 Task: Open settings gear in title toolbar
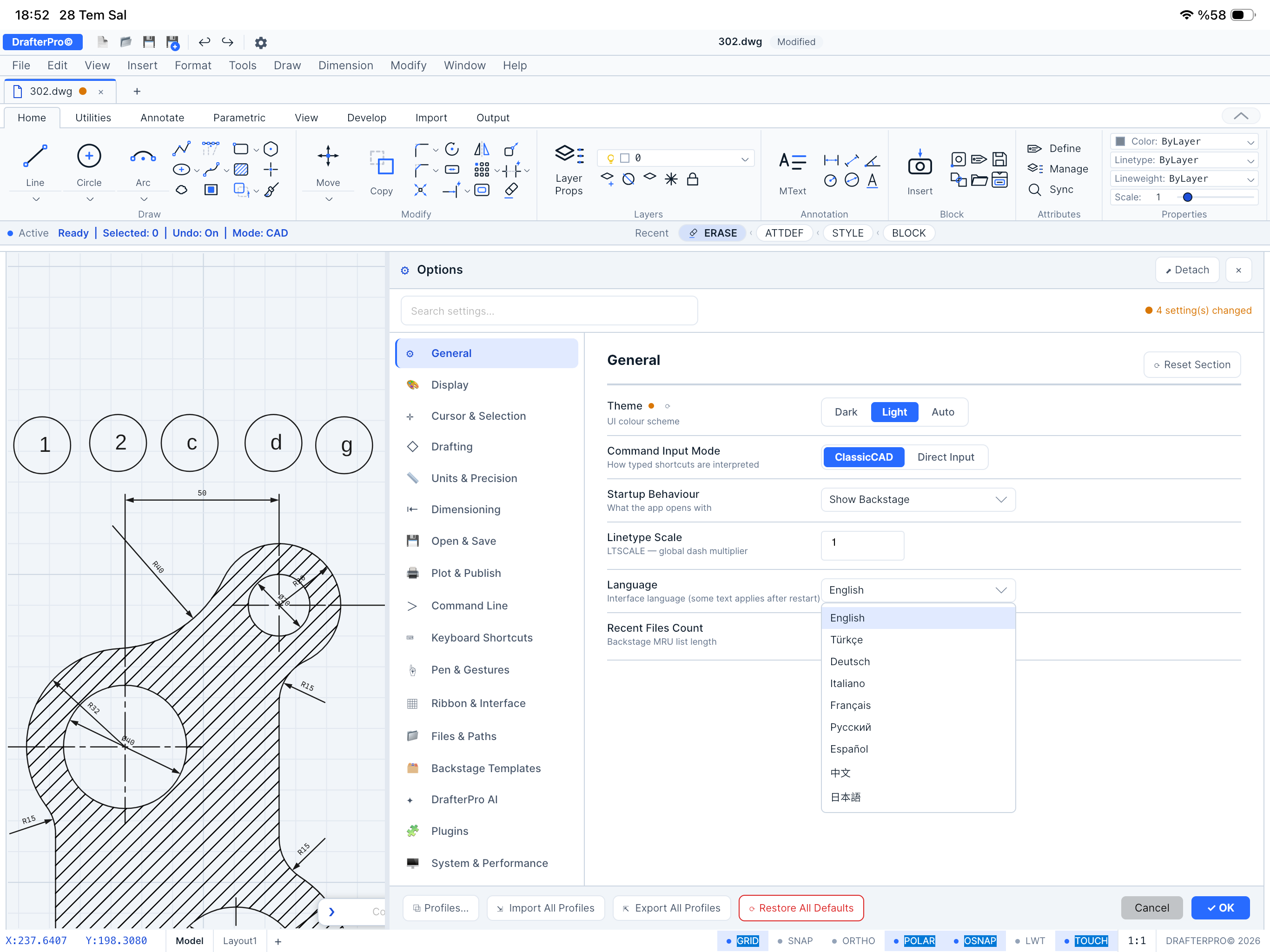tap(261, 42)
